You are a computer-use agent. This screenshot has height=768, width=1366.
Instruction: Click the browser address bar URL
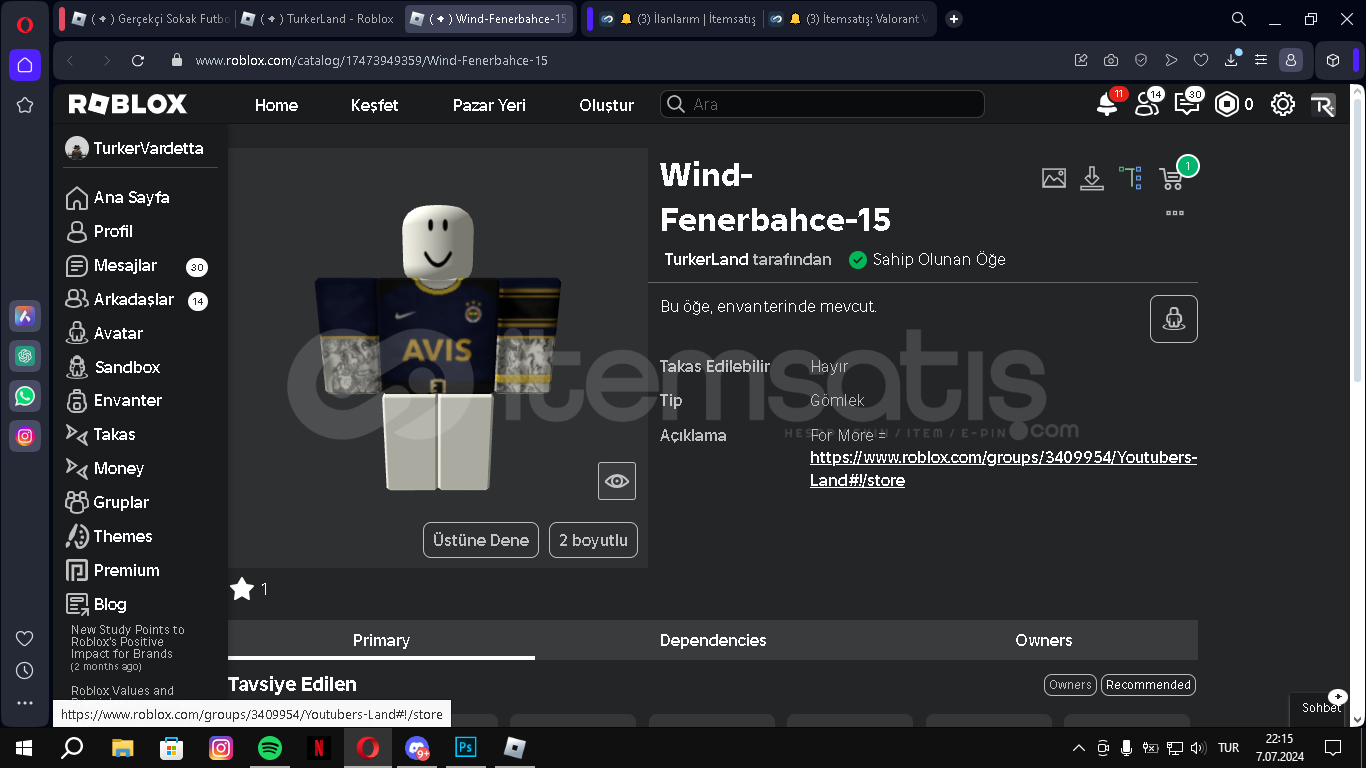pyautogui.click(x=371, y=60)
